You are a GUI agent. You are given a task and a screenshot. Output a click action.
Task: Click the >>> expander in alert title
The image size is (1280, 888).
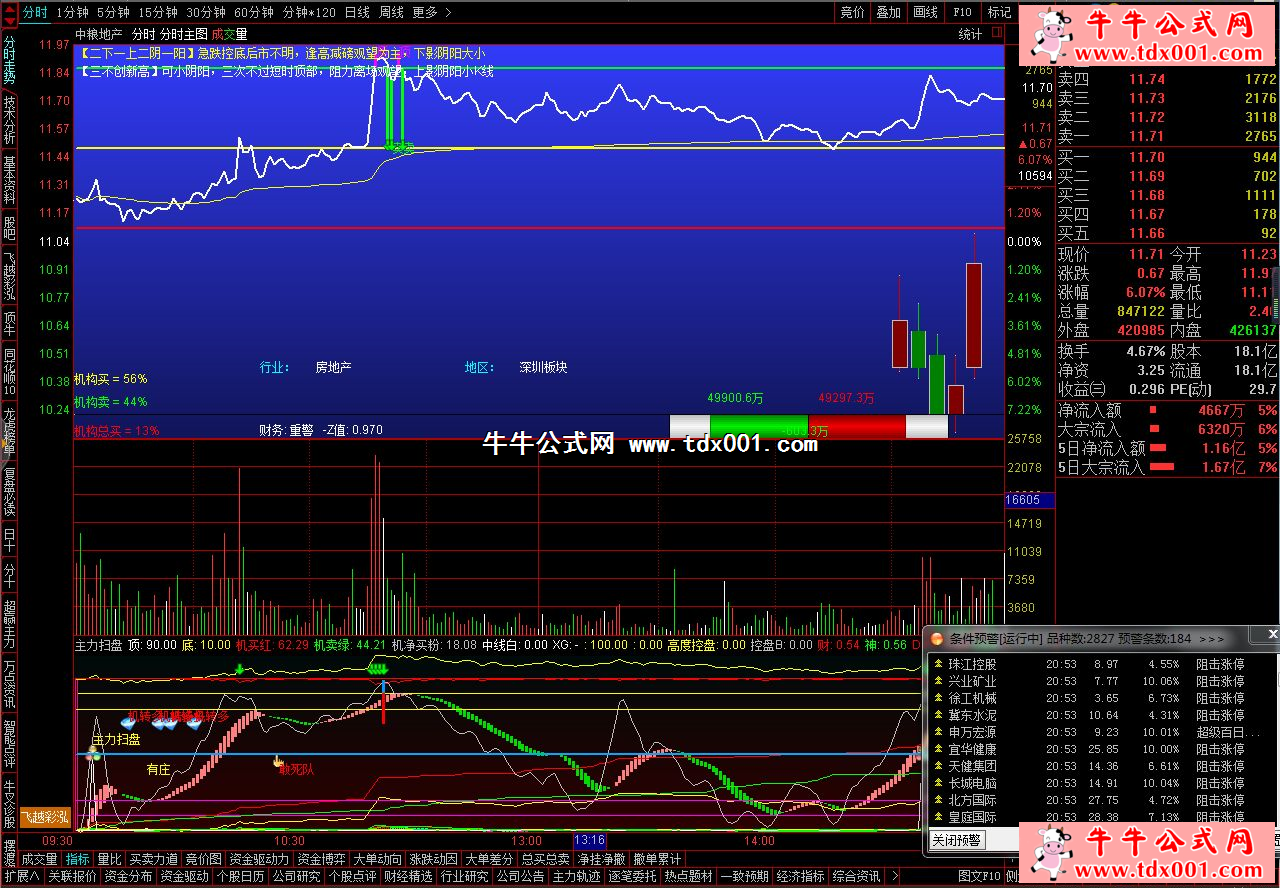pos(1211,638)
